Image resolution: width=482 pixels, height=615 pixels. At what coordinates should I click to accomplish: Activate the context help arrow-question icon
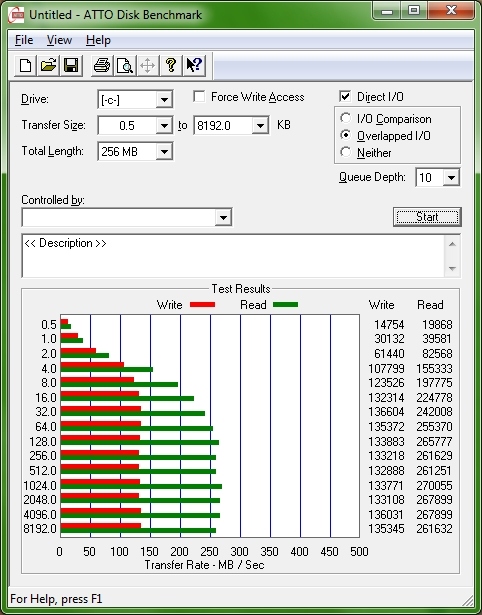(x=194, y=65)
